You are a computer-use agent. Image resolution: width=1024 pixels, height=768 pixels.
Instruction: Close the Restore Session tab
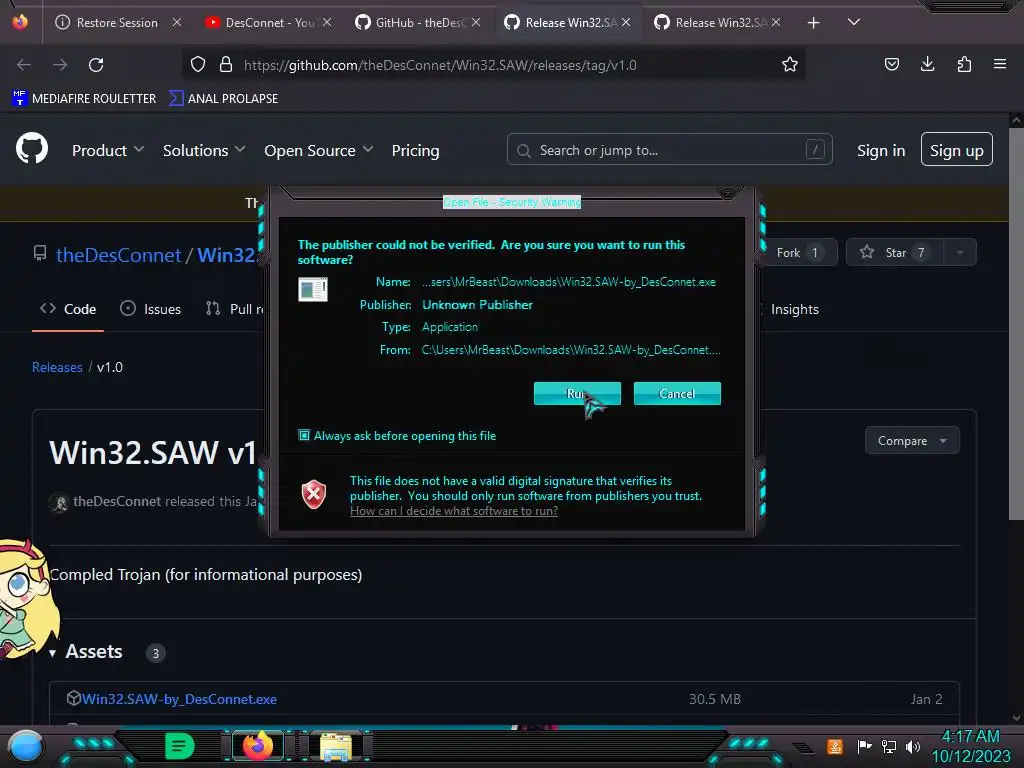click(177, 22)
